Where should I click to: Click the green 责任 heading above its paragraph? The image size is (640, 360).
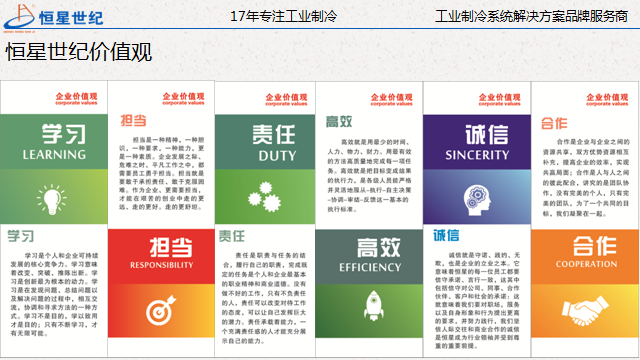[x=231, y=236]
